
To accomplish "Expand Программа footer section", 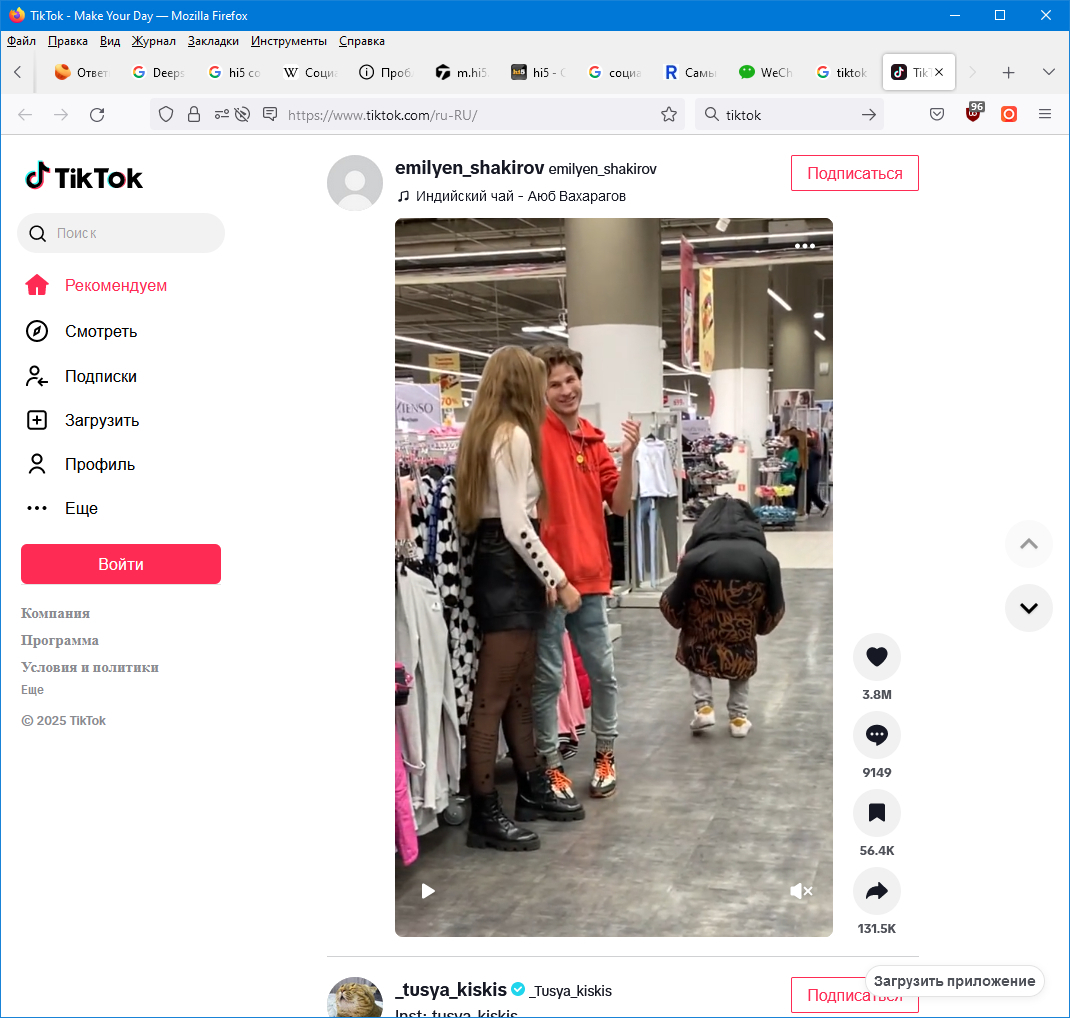I will point(60,641).
